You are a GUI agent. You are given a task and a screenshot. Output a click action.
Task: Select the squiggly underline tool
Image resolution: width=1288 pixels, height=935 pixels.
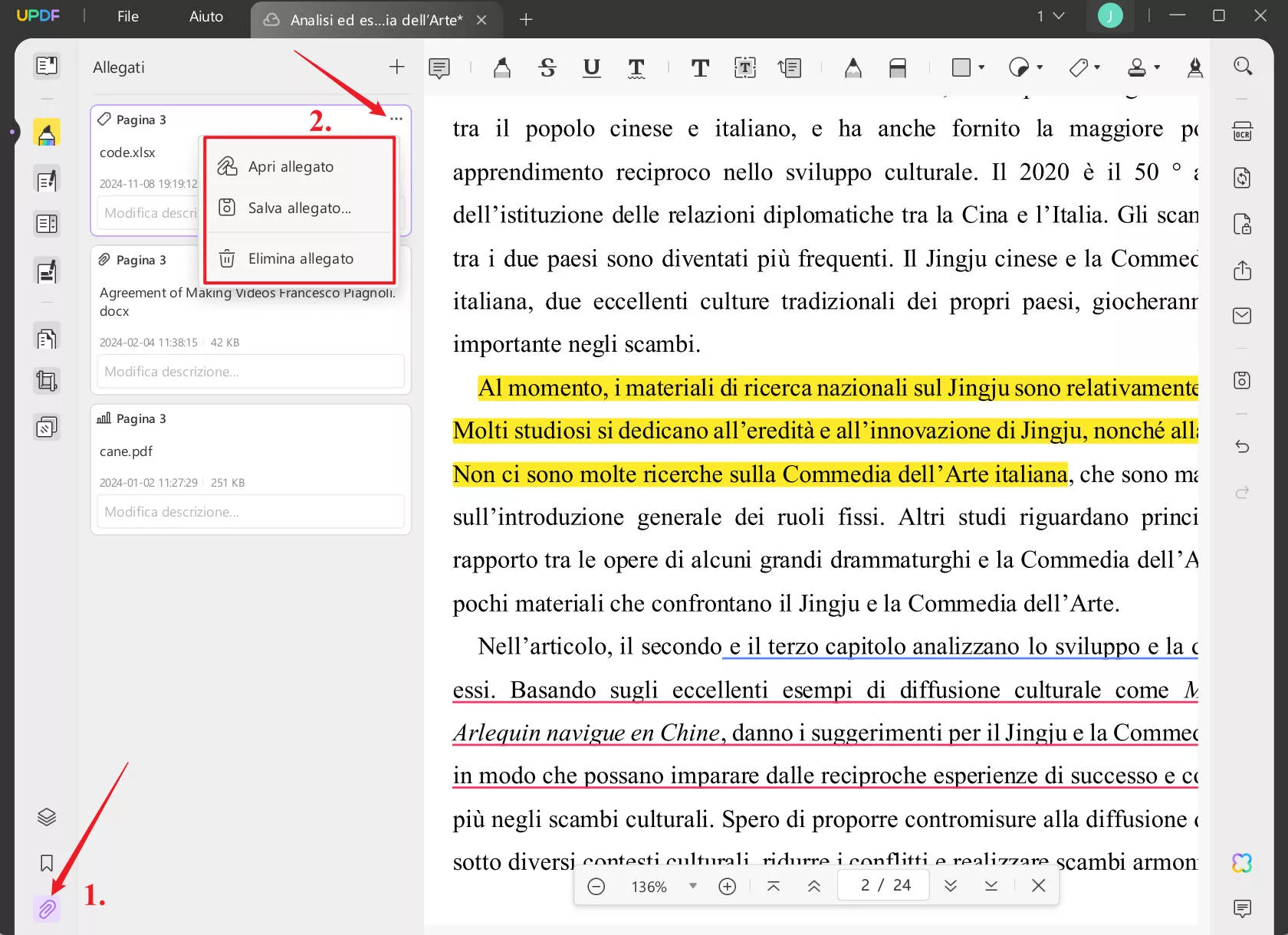pos(636,68)
